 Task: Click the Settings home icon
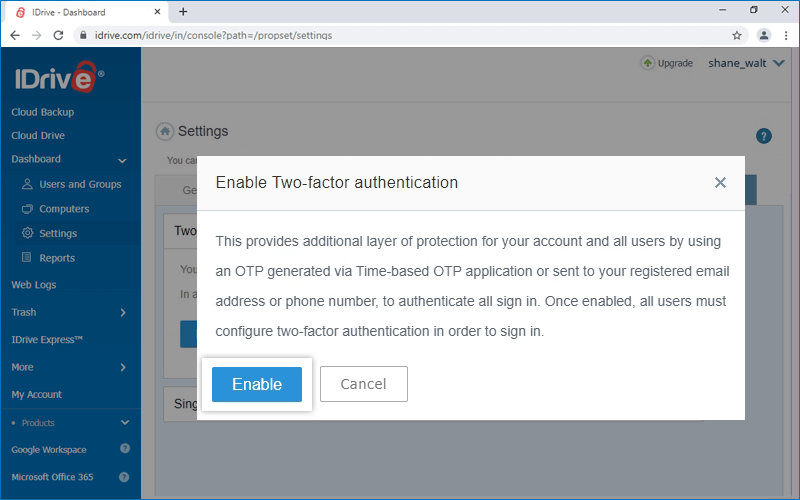coord(165,132)
